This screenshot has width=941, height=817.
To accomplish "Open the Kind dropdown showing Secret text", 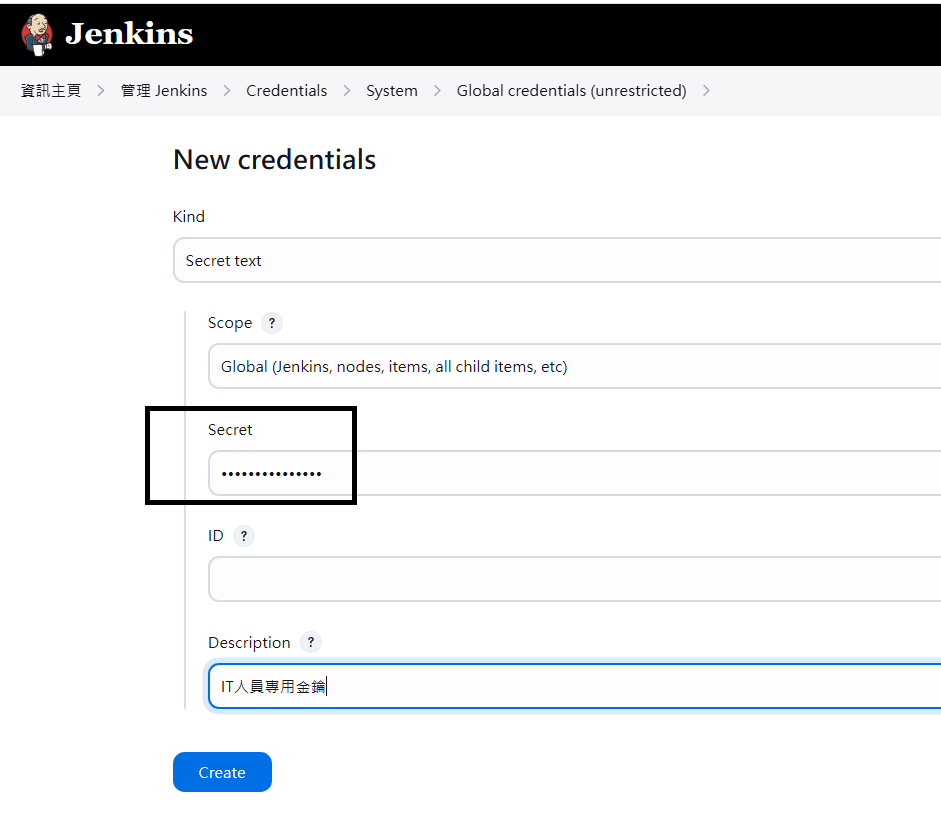I will tap(557, 260).
